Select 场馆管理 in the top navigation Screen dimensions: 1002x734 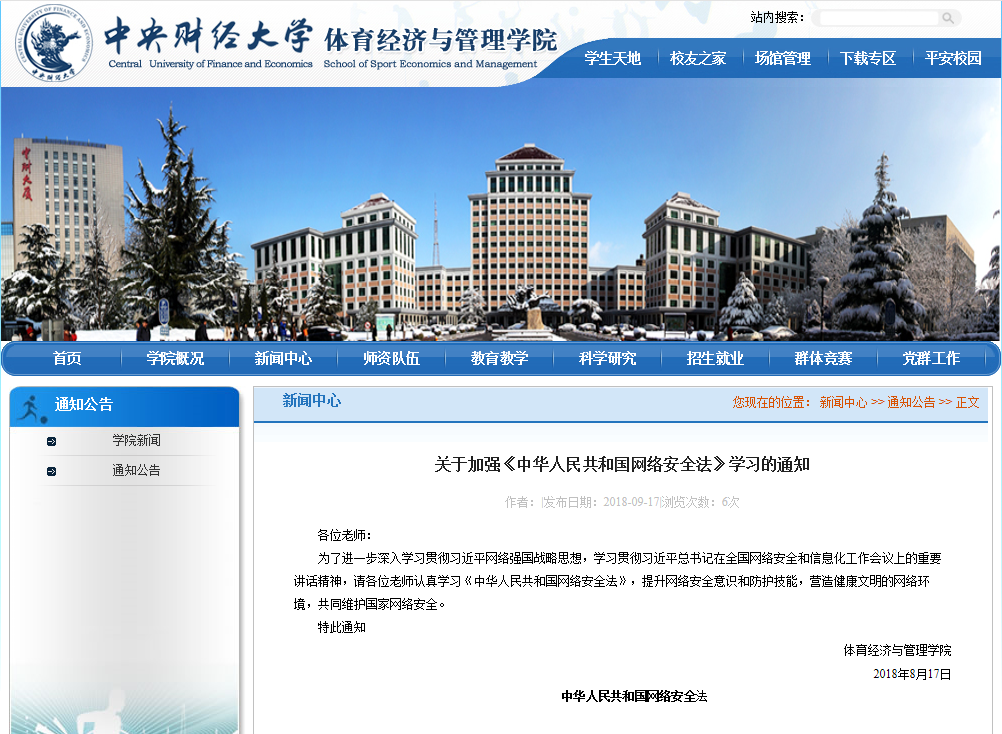click(x=784, y=57)
